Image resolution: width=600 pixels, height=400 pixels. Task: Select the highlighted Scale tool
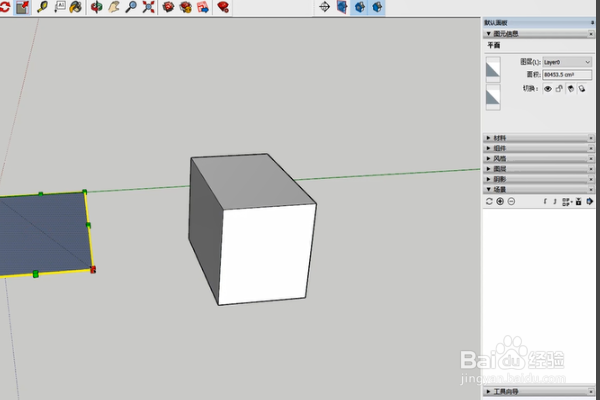23,7
